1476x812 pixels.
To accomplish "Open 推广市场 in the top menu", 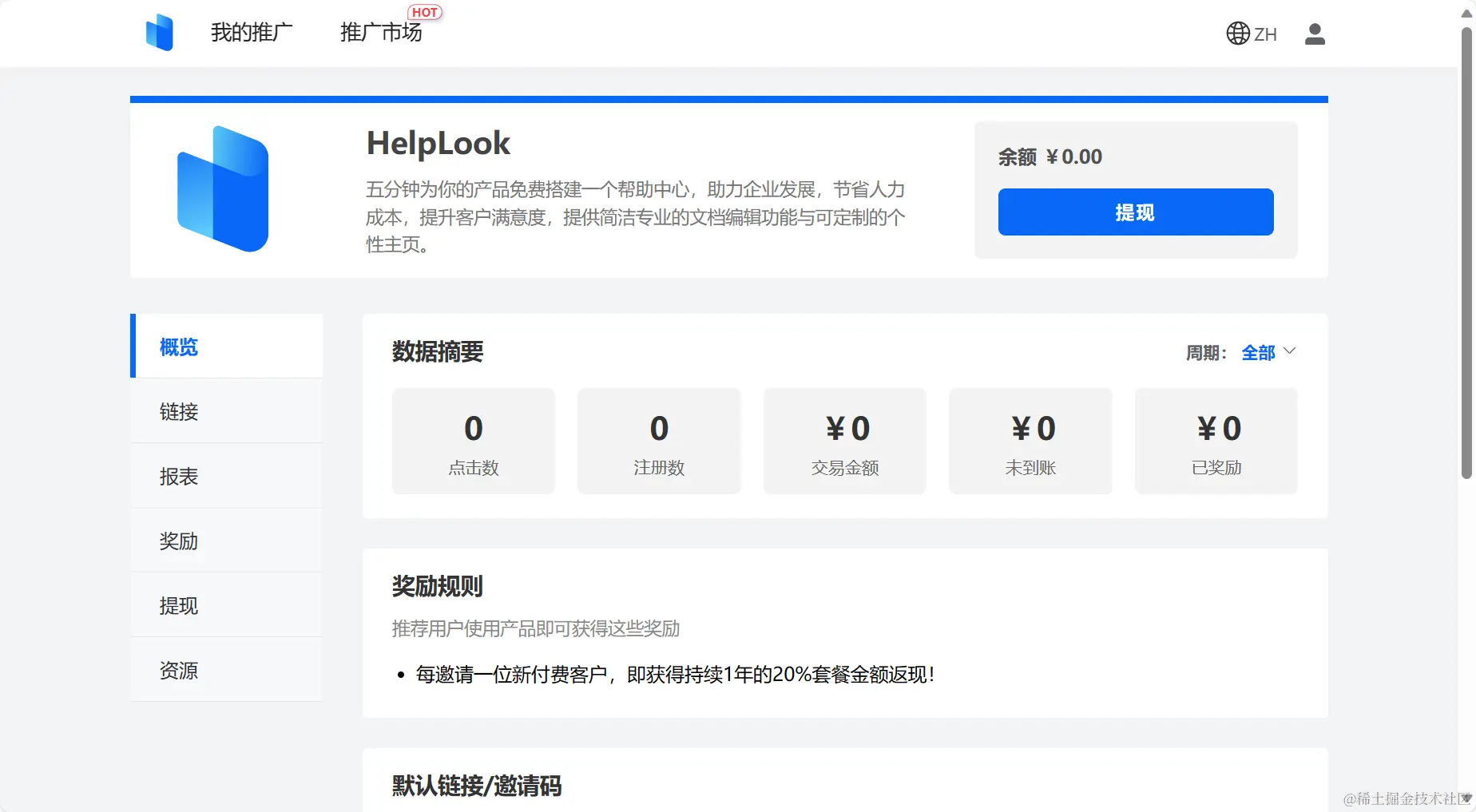I will tap(381, 33).
